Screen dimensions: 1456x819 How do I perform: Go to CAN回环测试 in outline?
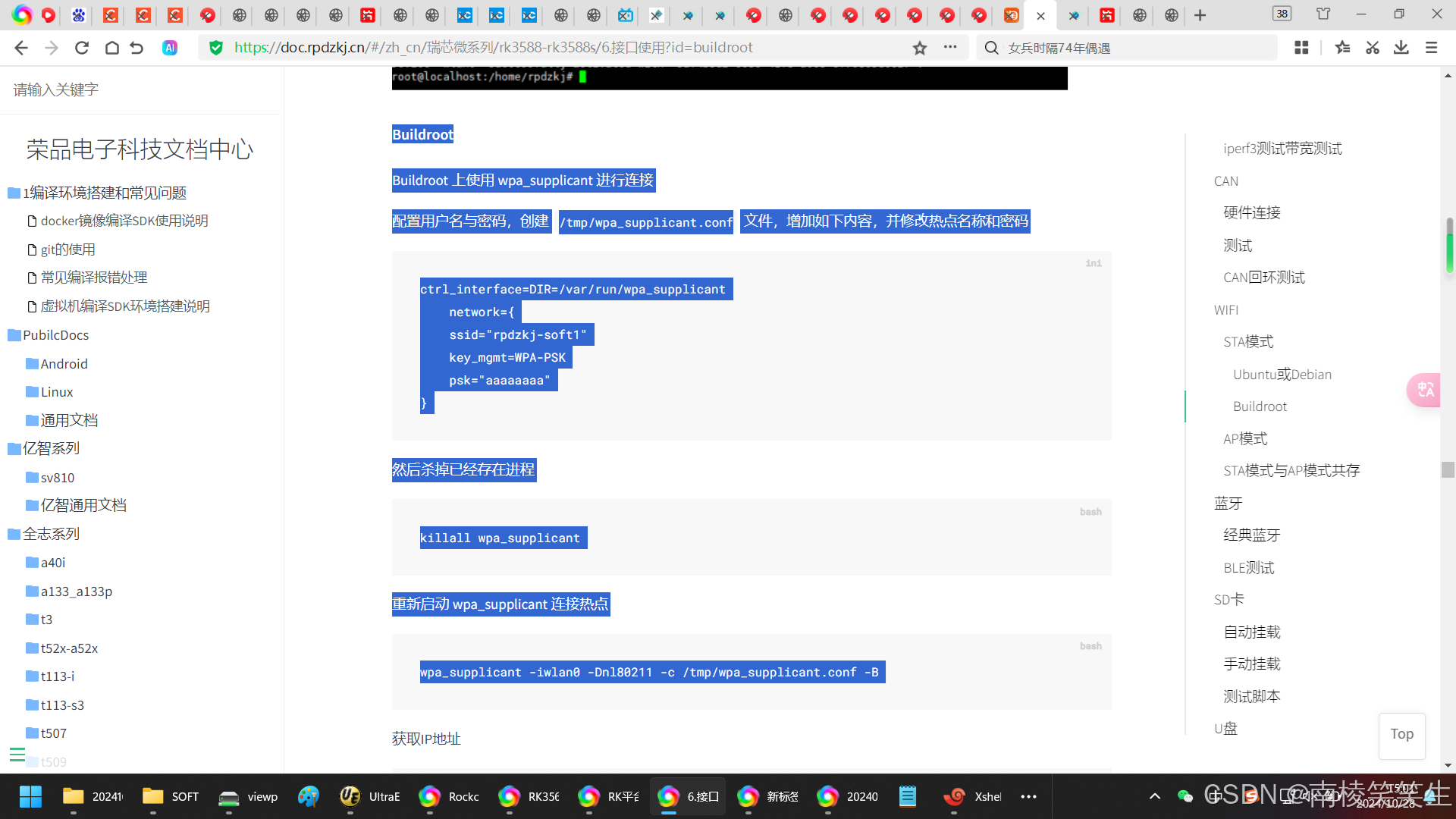coord(1264,278)
